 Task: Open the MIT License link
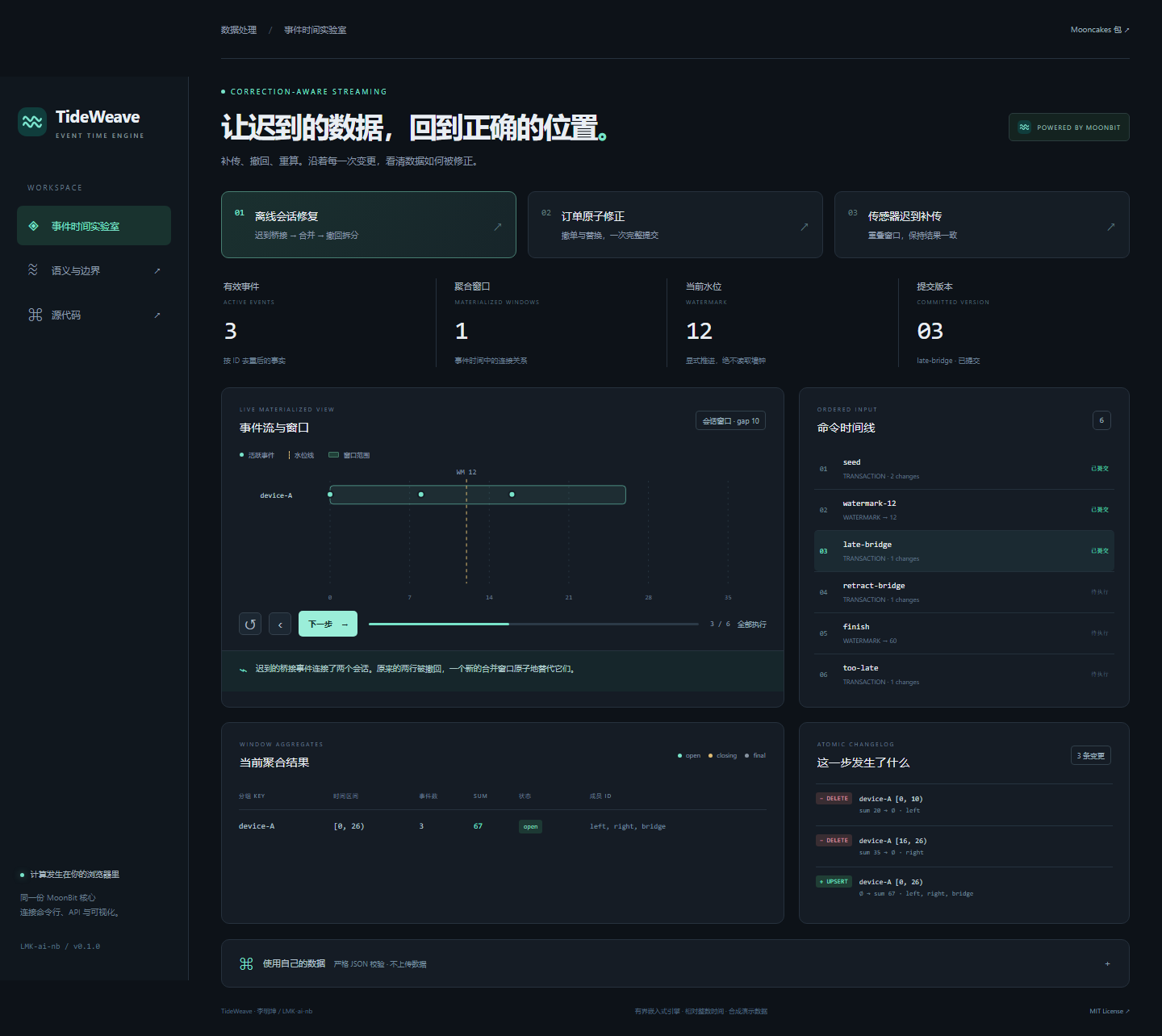pyautogui.click(x=1109, y=1011)
